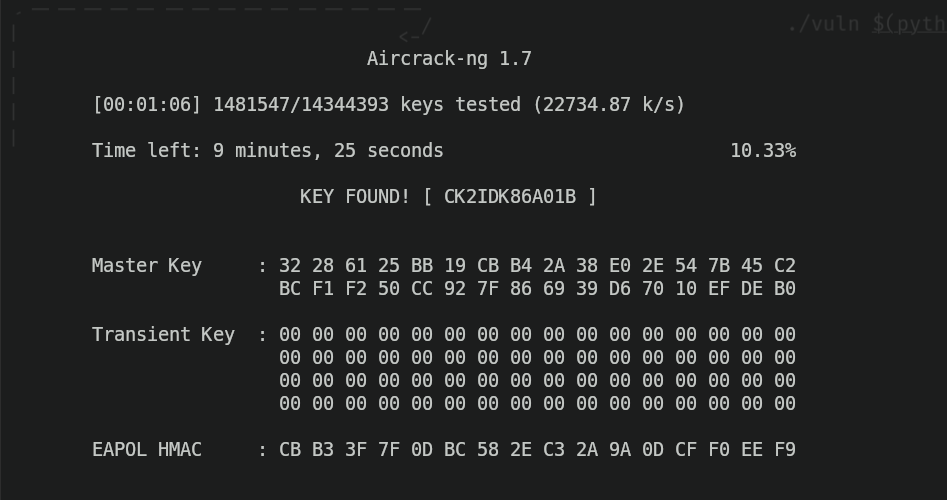
Task: Click the second Master Key hex row
Action: 537,289
